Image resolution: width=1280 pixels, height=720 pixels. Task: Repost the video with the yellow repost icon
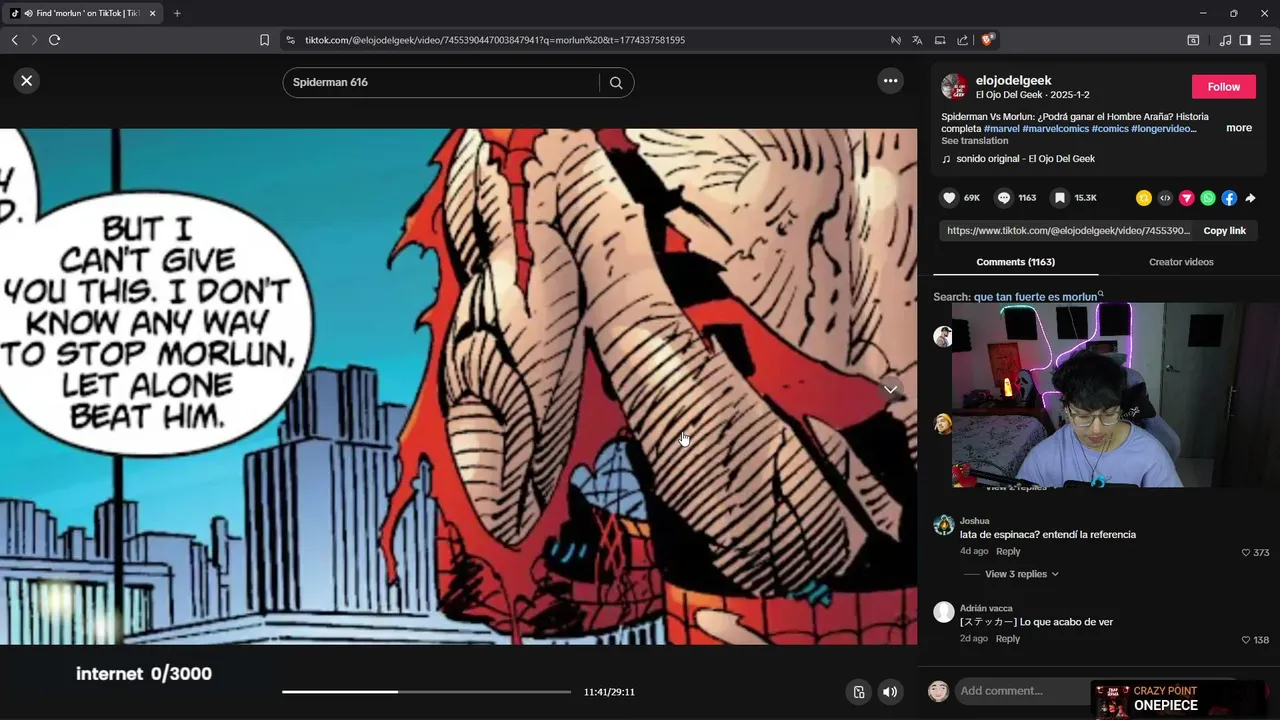(1144, 198)
